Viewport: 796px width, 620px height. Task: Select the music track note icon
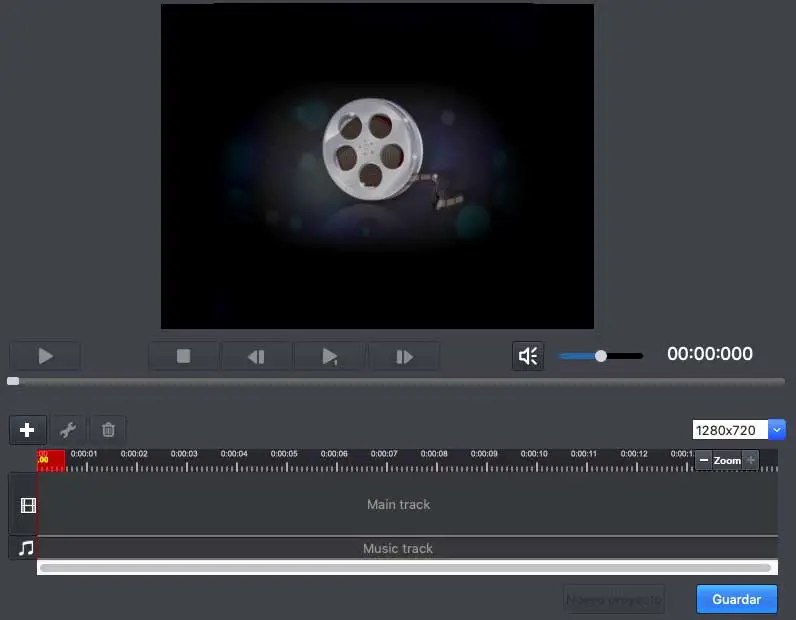(26, 548)
